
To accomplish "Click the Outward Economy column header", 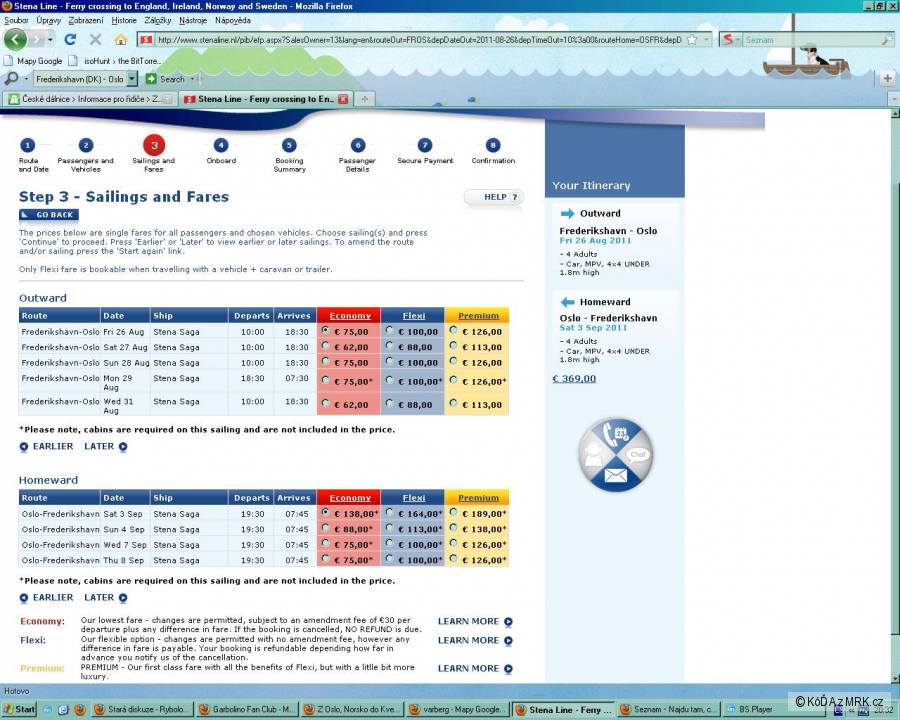I will point(350,315).
